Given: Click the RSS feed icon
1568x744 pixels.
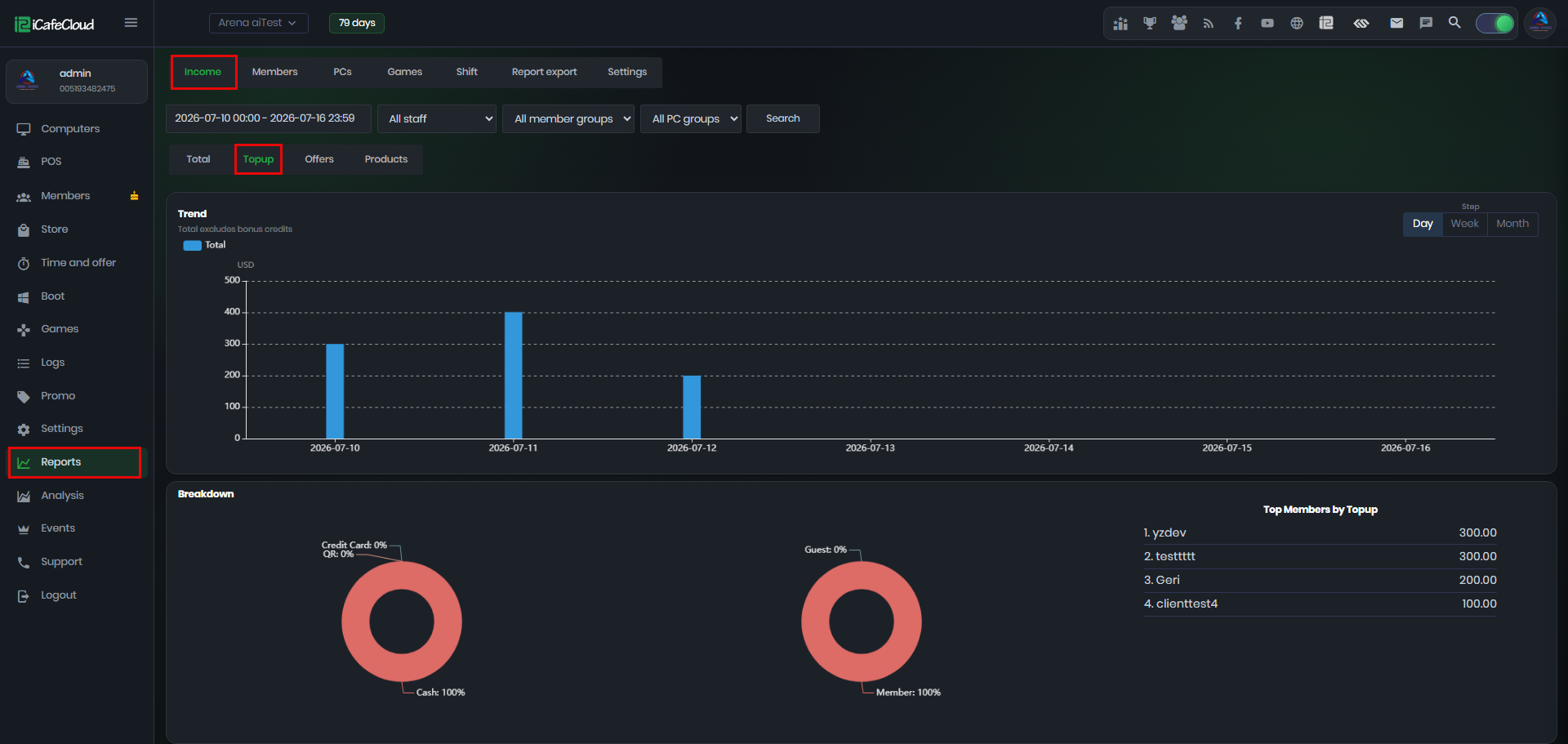Looking at the screenshot, I should [1209, 23].
